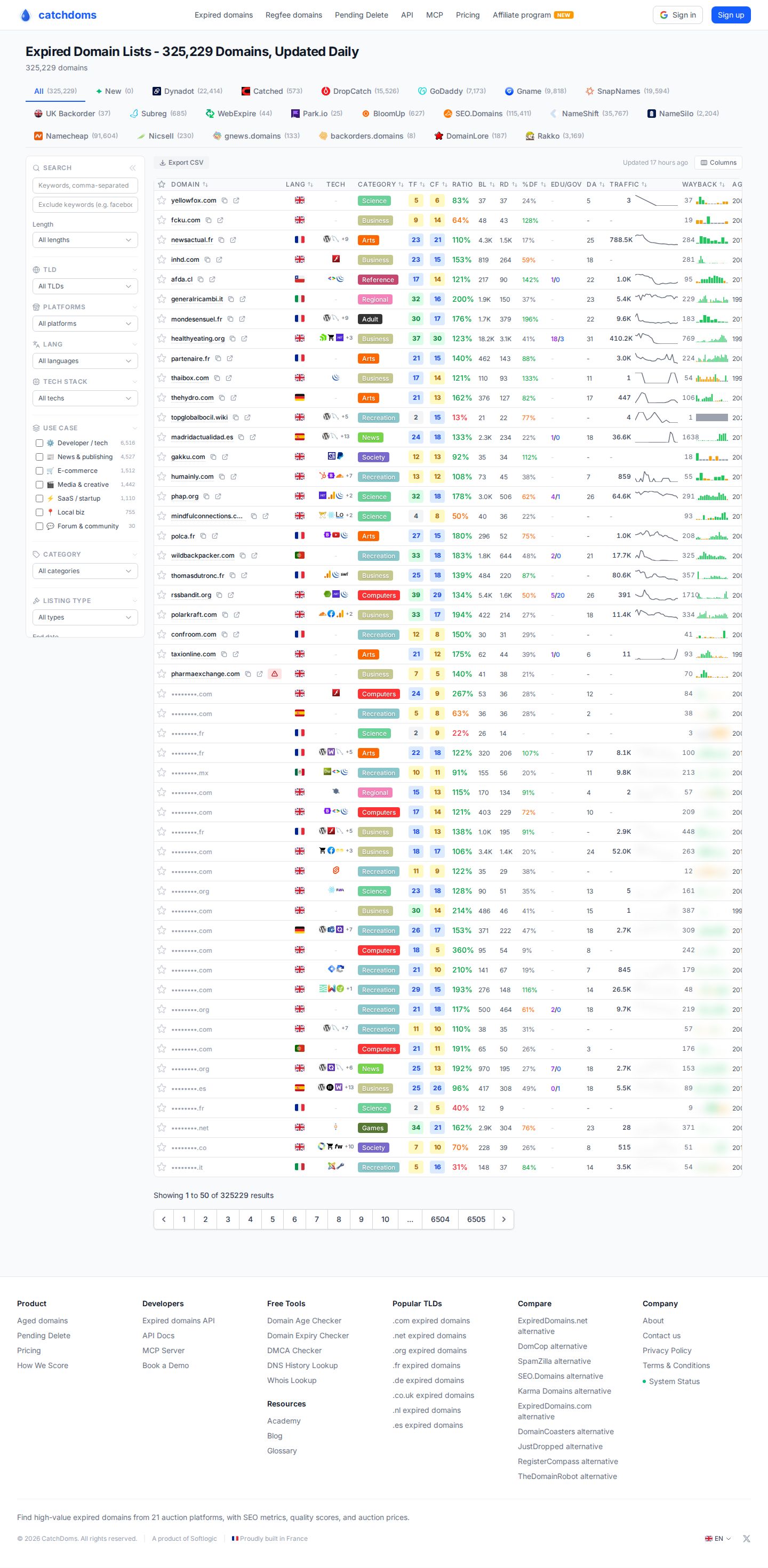
Task: Go to the next results page arrow
Action: 503,1219
